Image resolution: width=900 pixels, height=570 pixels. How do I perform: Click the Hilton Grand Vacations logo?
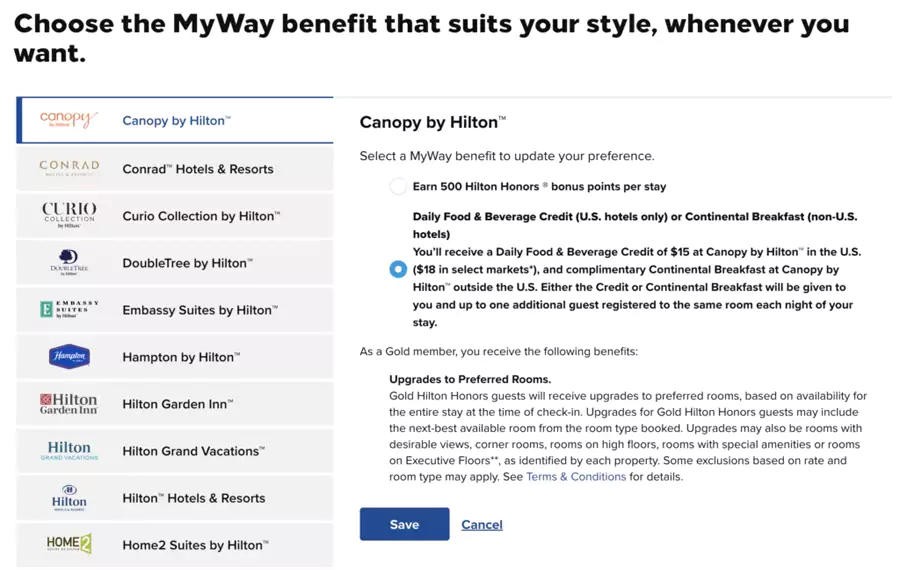[69, 450]
